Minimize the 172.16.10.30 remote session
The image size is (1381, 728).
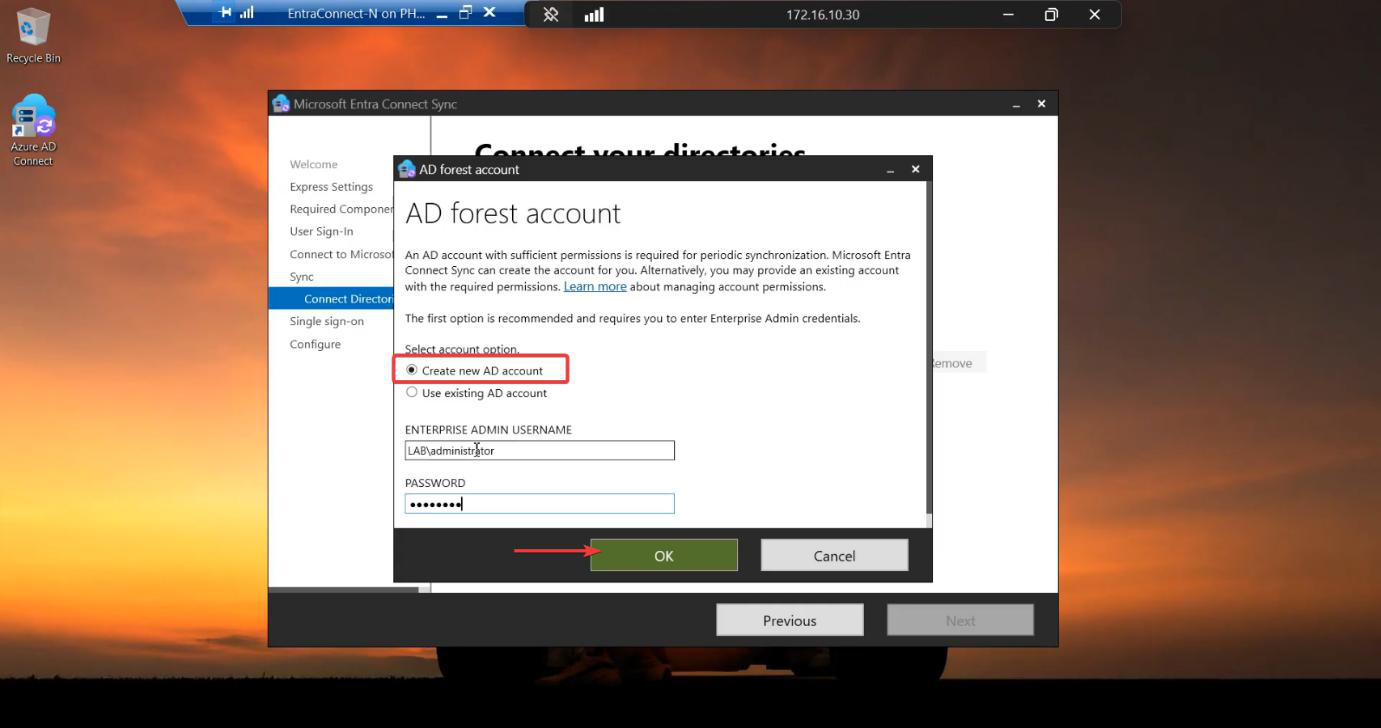(1008, 14)
